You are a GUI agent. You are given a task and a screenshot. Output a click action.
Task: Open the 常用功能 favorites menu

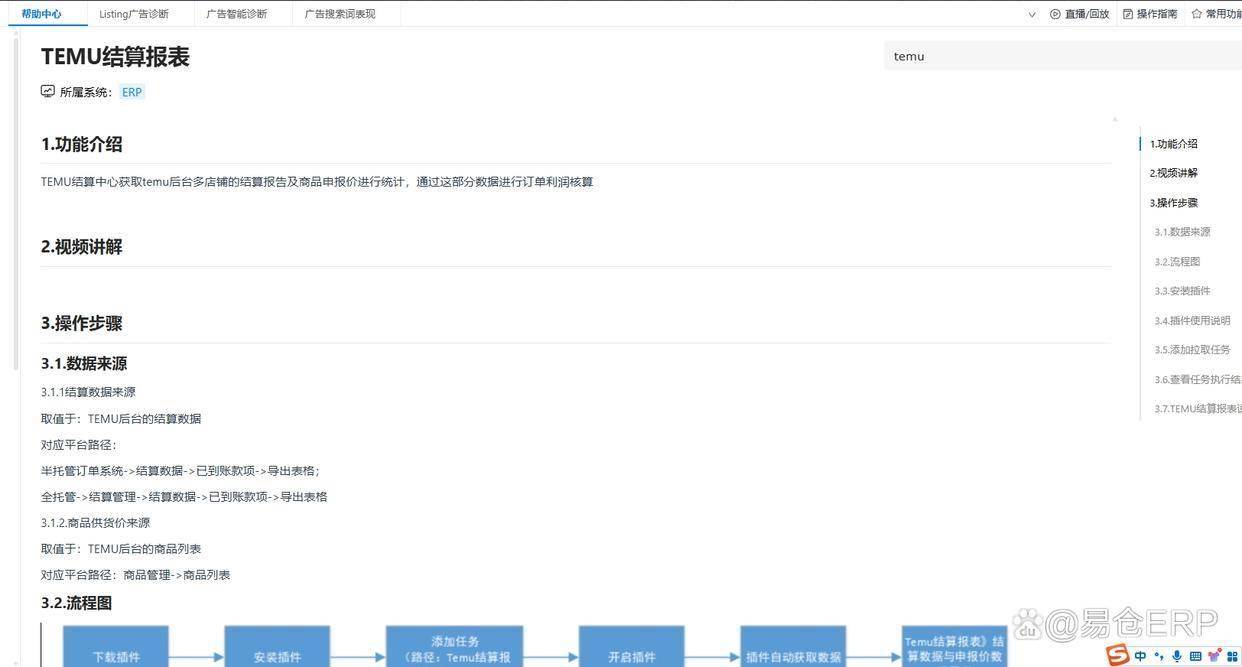click(1224, 14)
